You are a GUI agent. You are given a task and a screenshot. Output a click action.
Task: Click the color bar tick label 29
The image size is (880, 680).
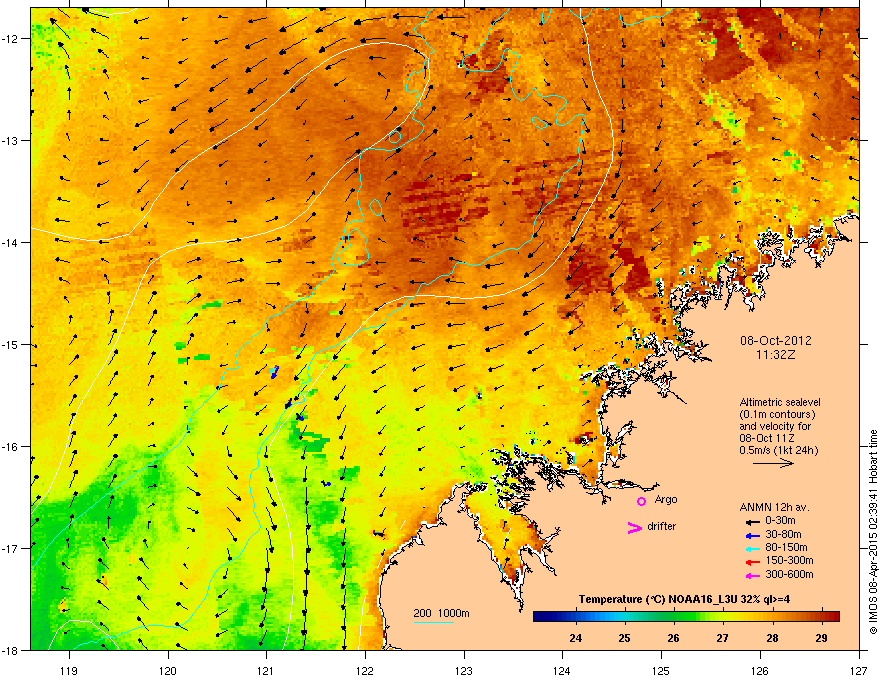pyautogui.click(x=821, y=638)
